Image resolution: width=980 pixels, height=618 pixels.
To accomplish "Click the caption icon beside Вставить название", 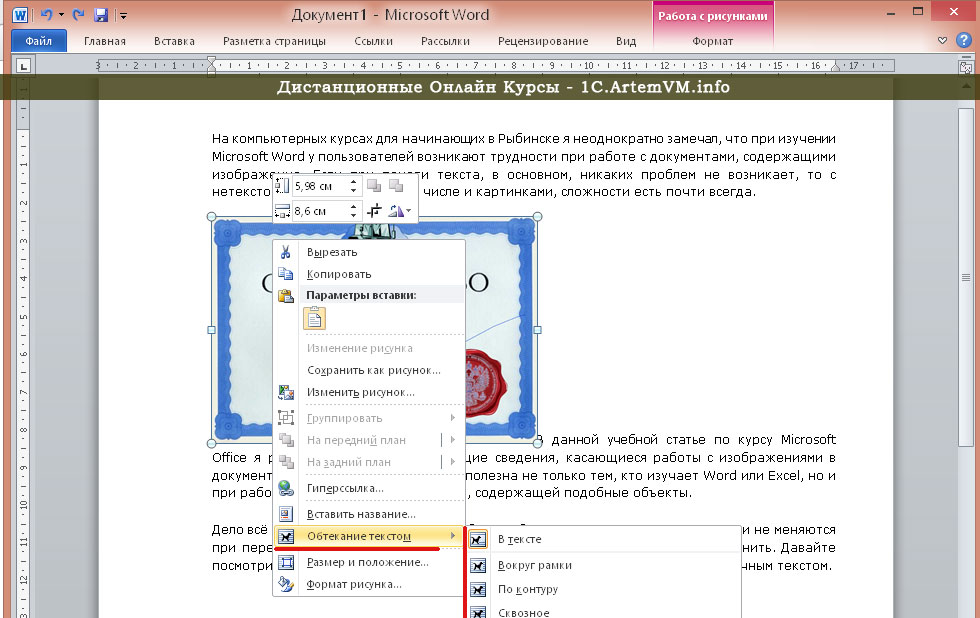I will tap(286, 514).
